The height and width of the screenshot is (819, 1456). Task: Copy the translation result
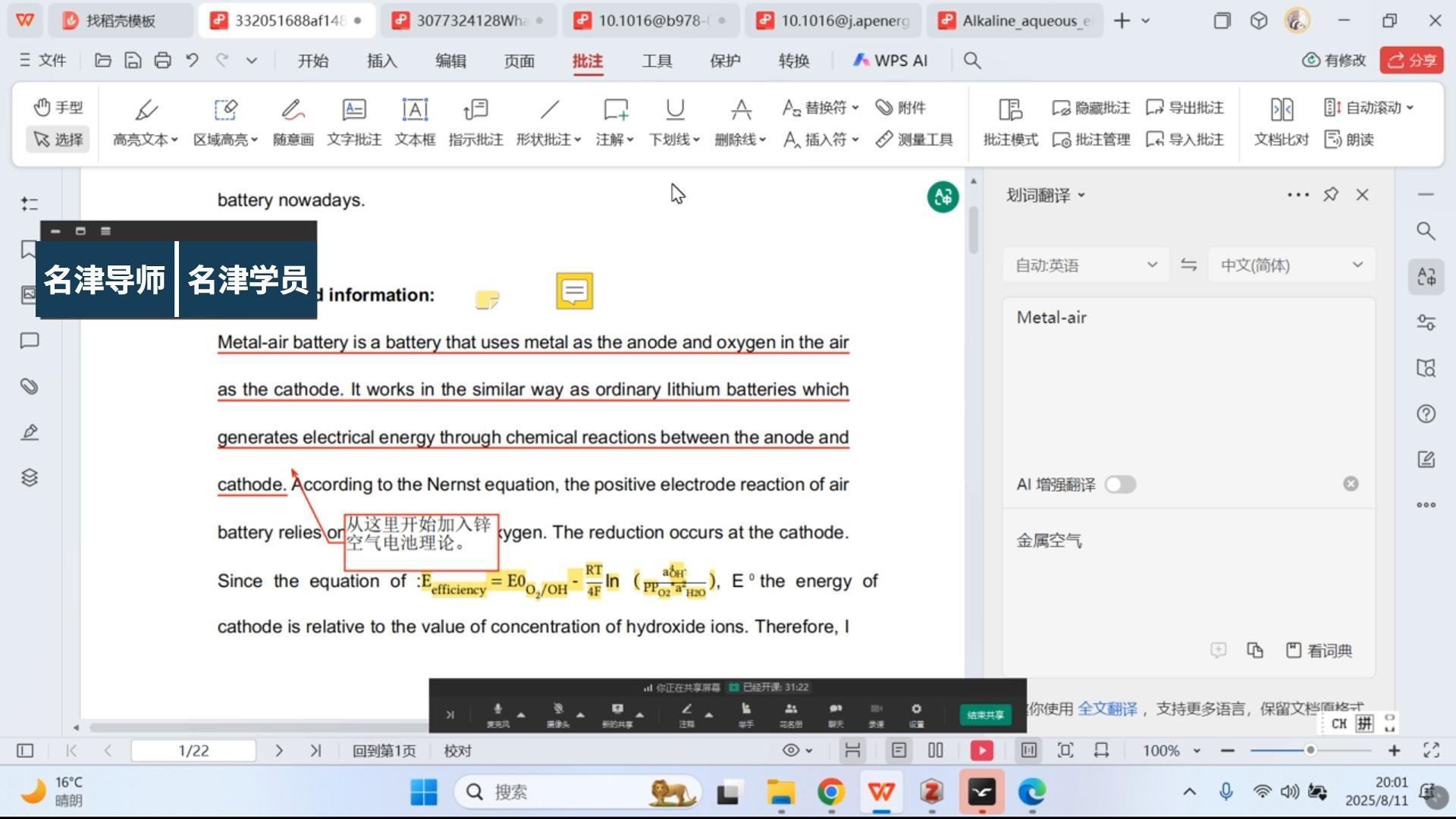click(1255, 651)
